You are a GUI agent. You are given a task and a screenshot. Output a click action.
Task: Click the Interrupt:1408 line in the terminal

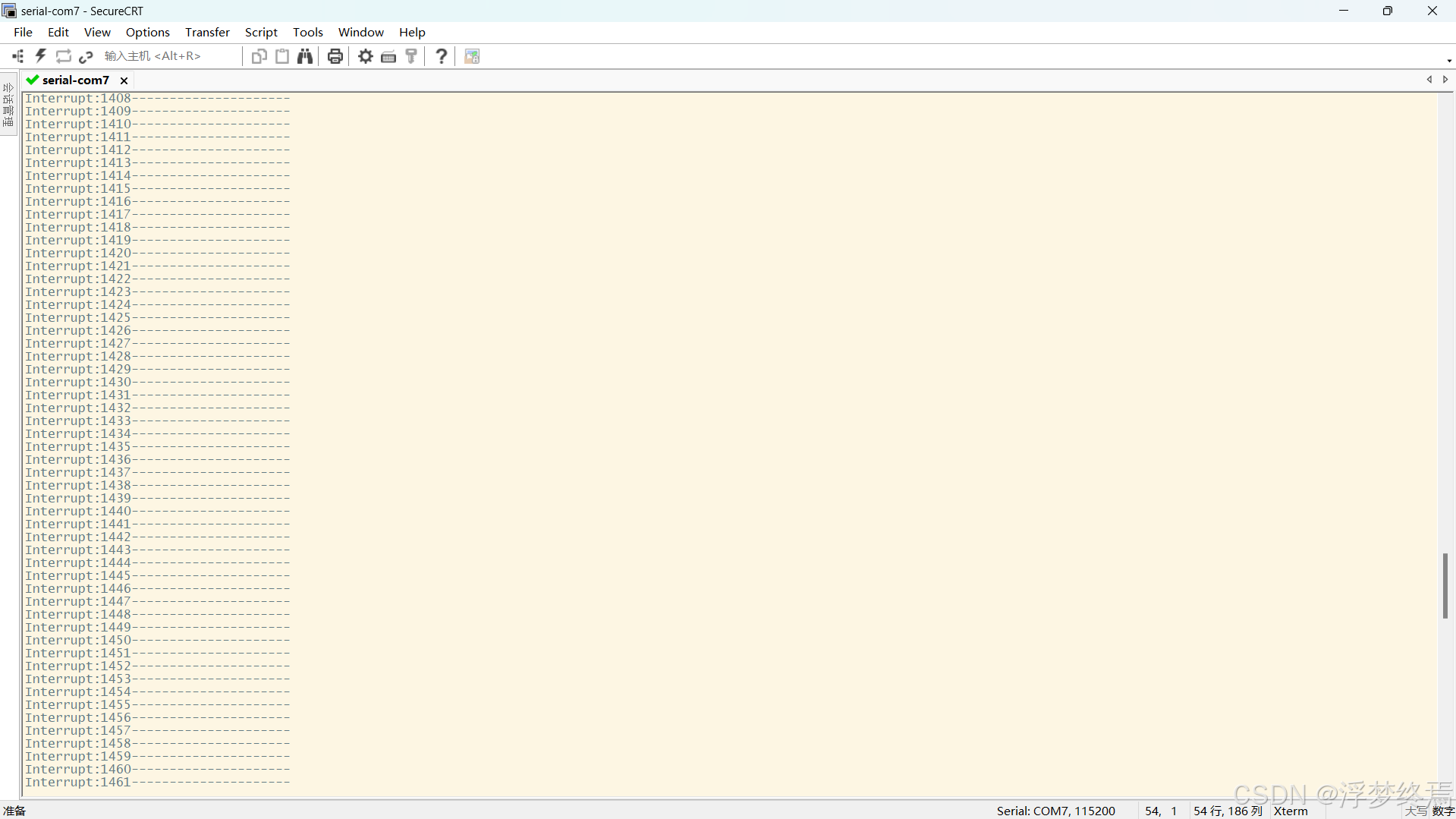point(158,99)
